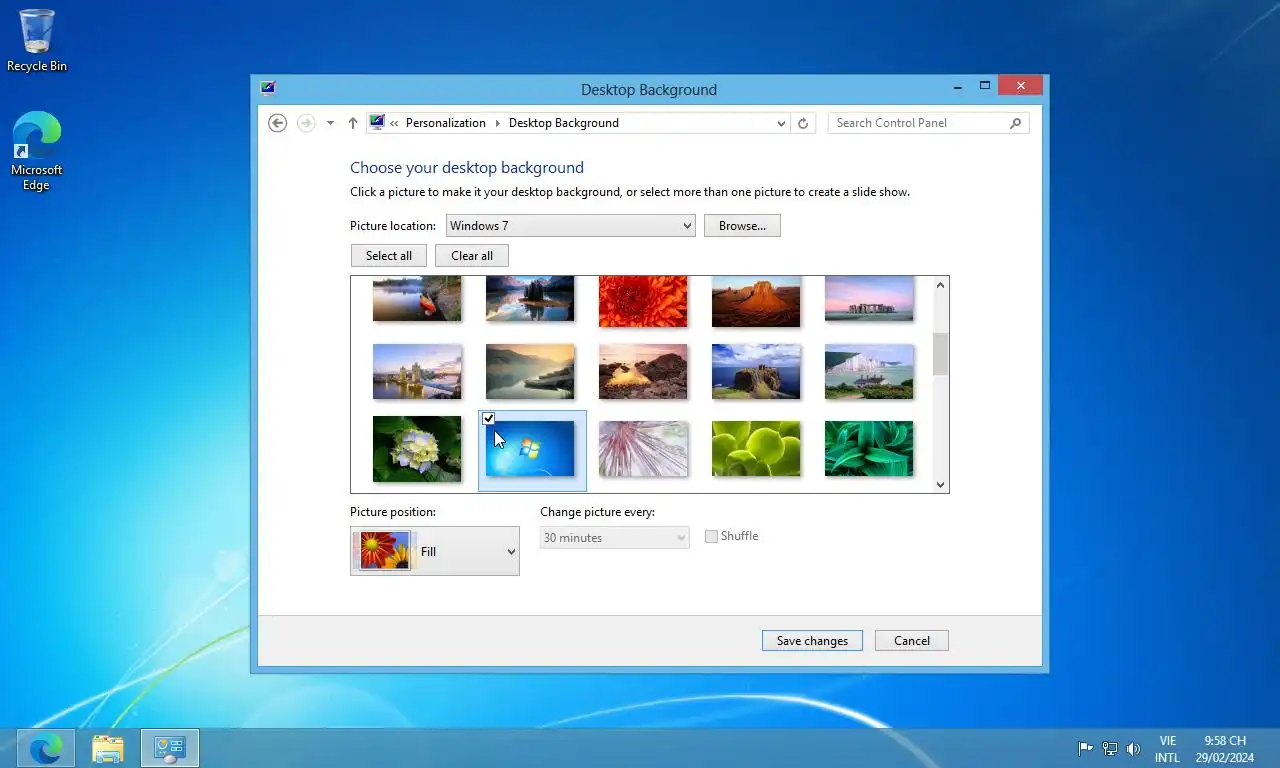The width and height of the screenshot is (1280, 768).
Task: Click the Fill position flower preview image
Action: click(385, 551)
